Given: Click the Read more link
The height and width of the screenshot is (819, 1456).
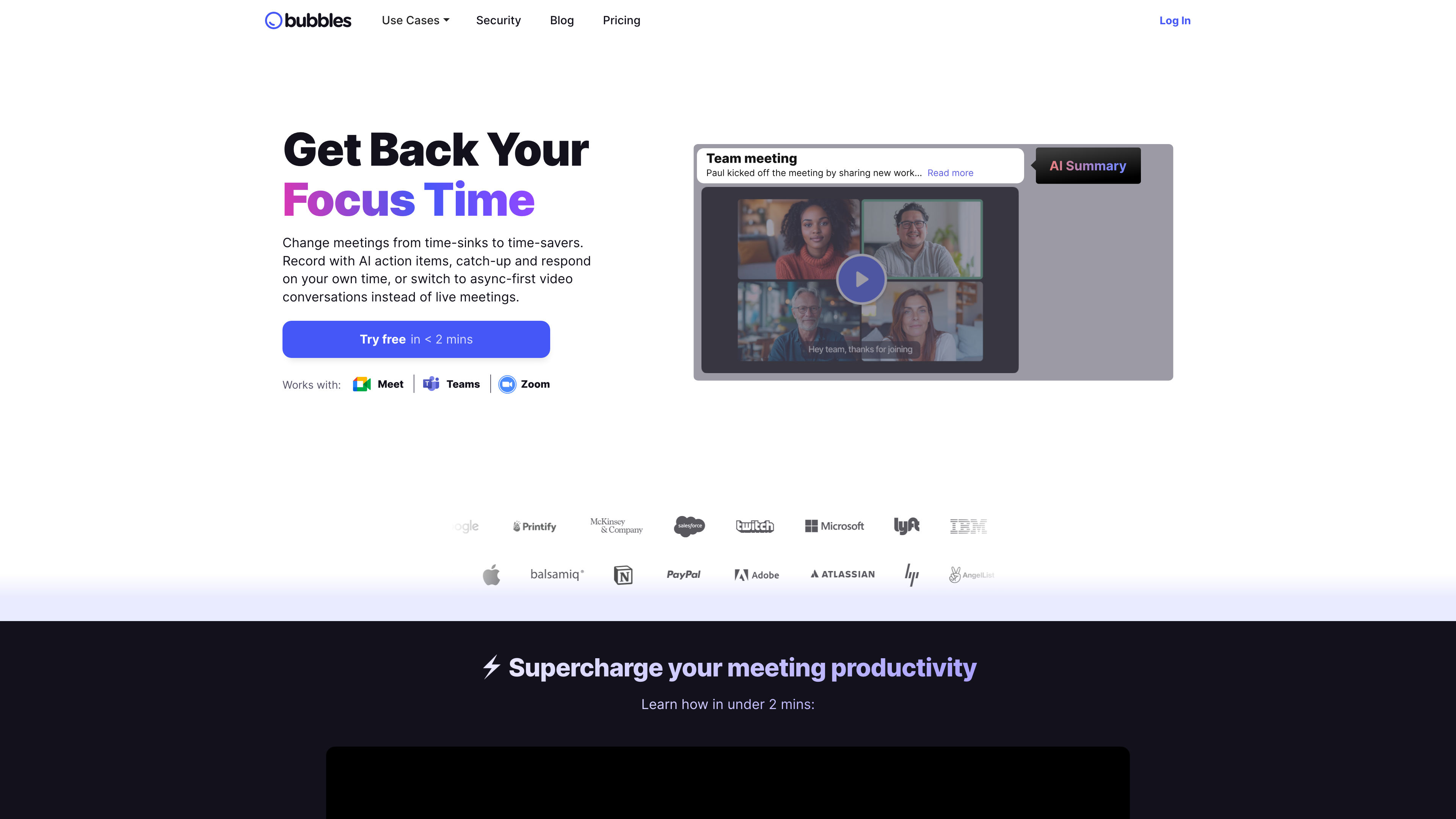Looking at the screenshot, I should click(949, 173).
